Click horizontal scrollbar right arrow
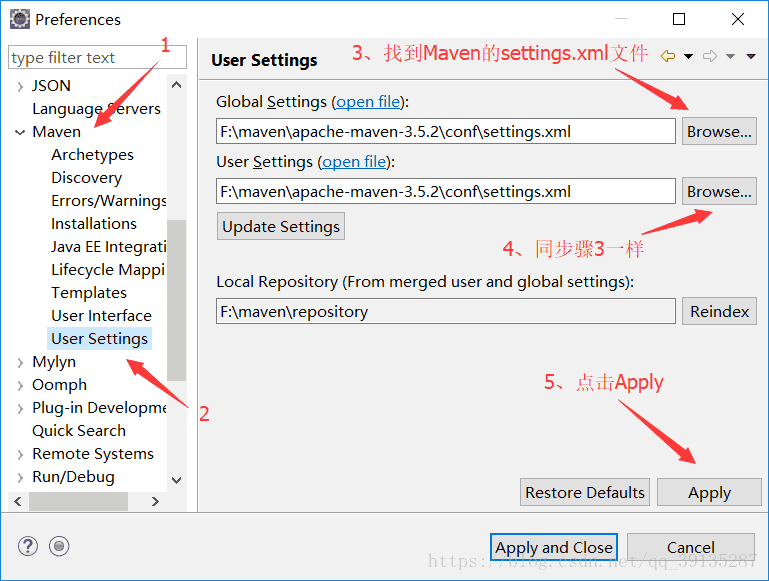 click(x=155, y=501)
